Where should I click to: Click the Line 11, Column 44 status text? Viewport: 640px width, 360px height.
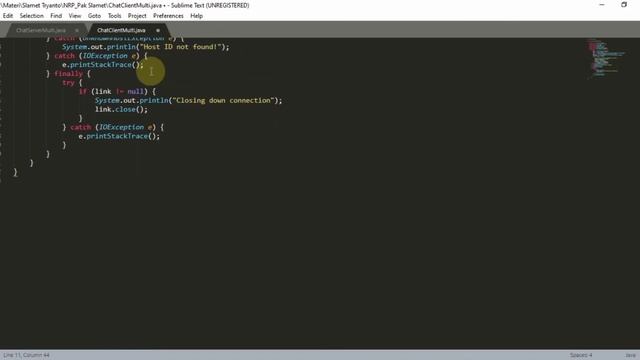[x=27, y=355]
